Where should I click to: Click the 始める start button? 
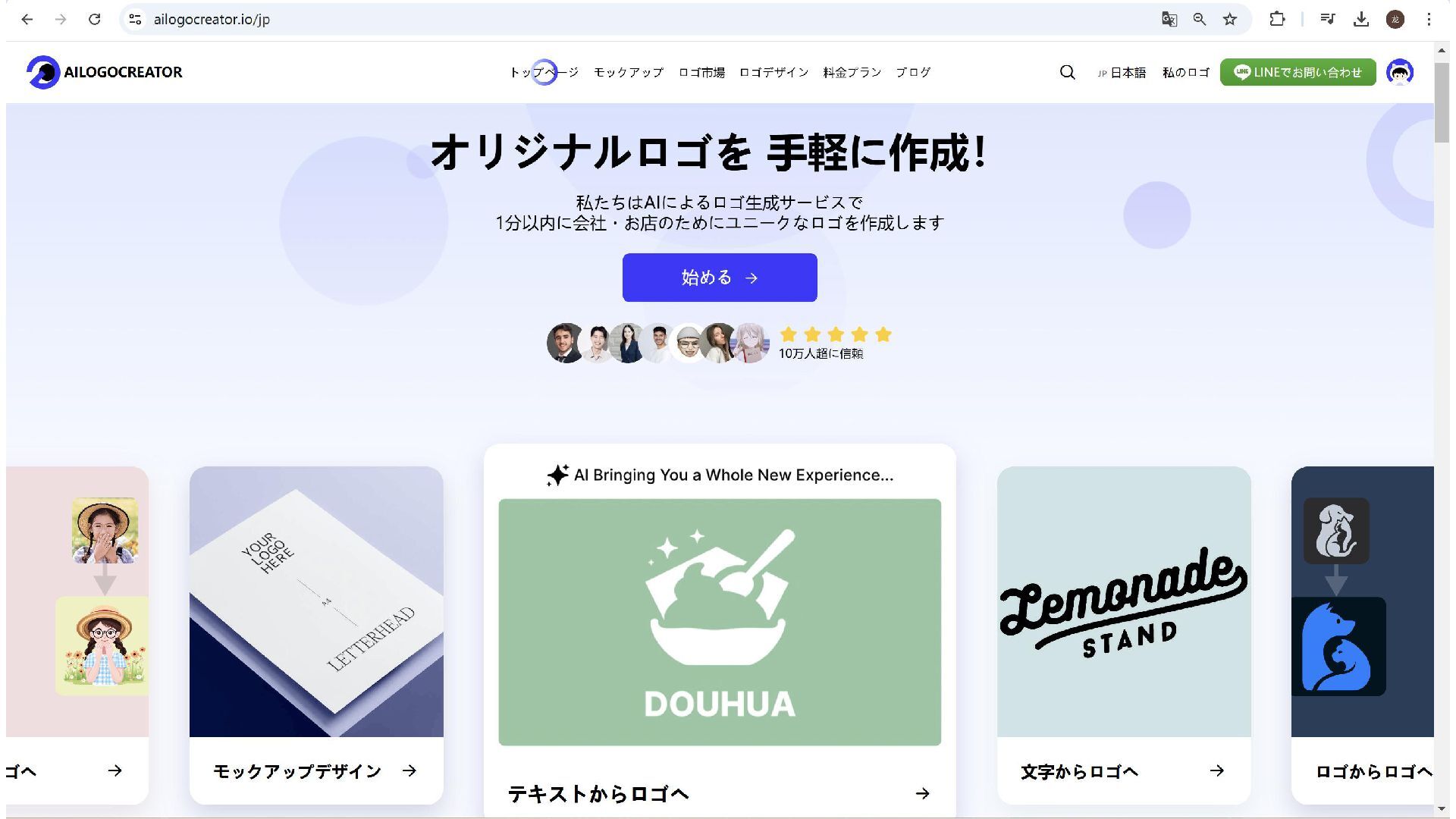720,278
